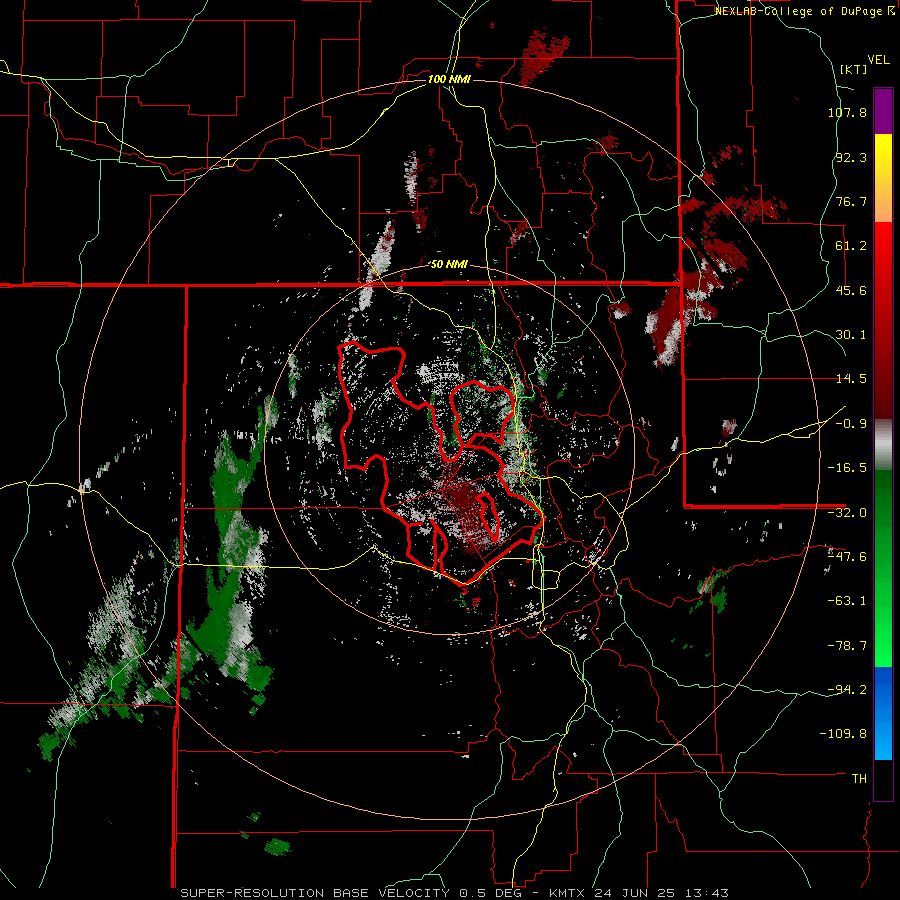Viewport: 900px width, 900px height.
Task: Click the yellow-orange segment of the color bar
Action: (883, 179)
